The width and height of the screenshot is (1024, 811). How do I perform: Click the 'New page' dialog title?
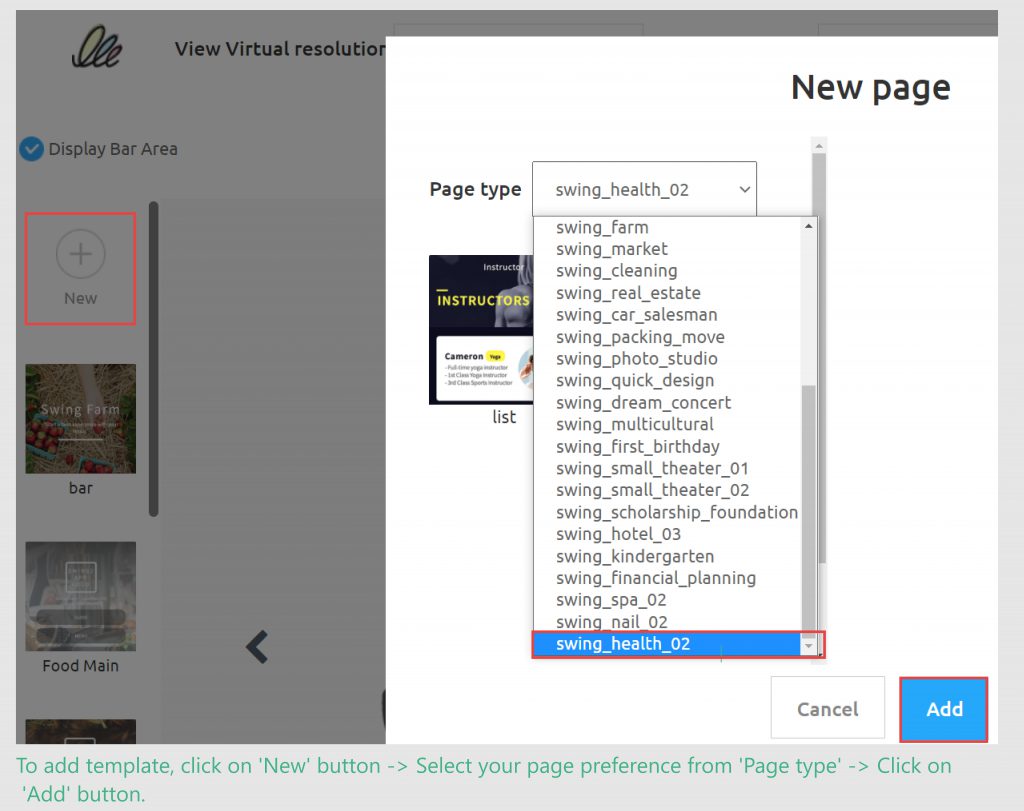[871, 88]
